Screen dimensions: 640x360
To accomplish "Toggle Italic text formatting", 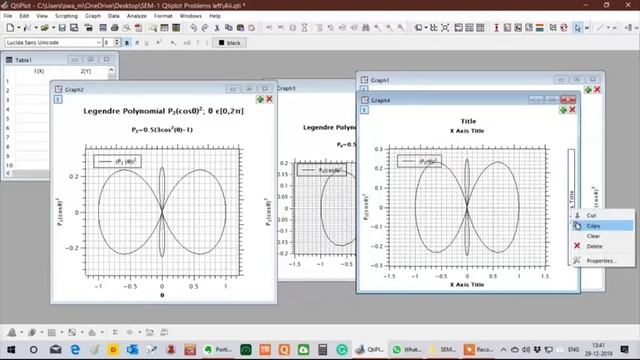I will tap(137, 42).
